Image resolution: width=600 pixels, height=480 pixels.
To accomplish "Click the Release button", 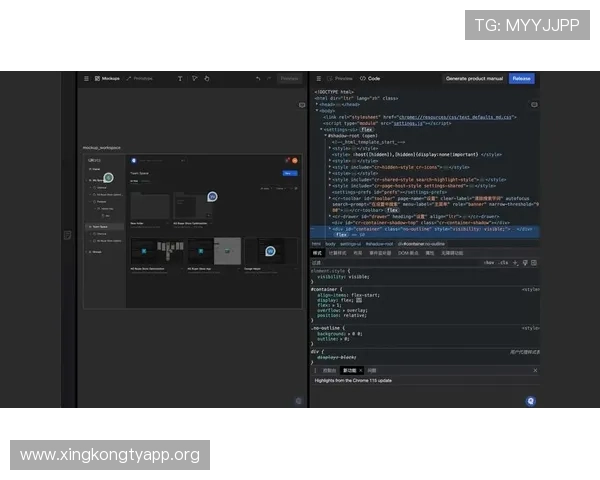I will 521,78.
